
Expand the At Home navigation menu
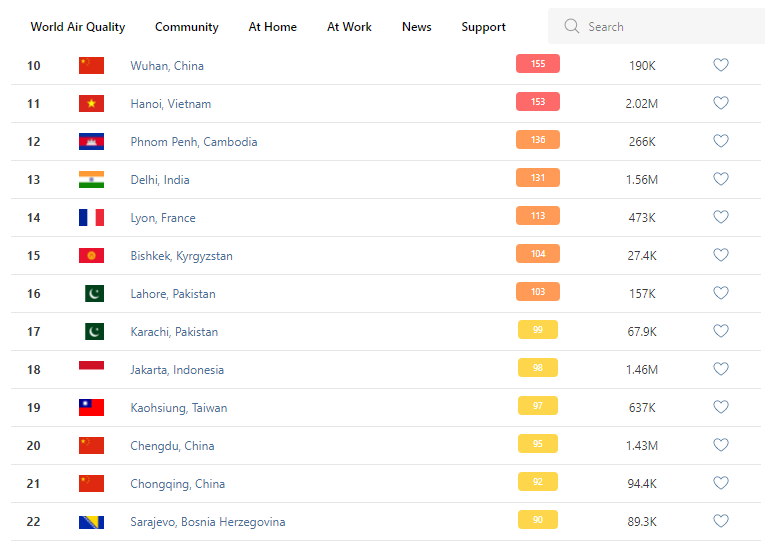tap(272, 27)
